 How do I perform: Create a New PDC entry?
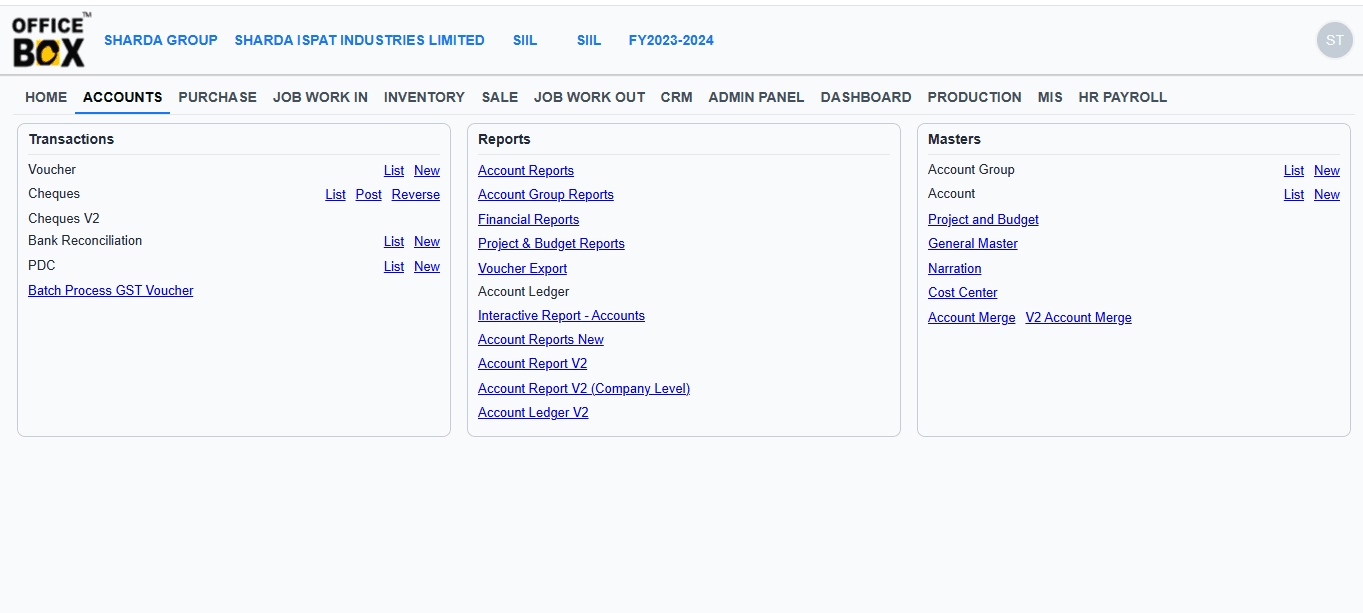[x=427, y=267]
